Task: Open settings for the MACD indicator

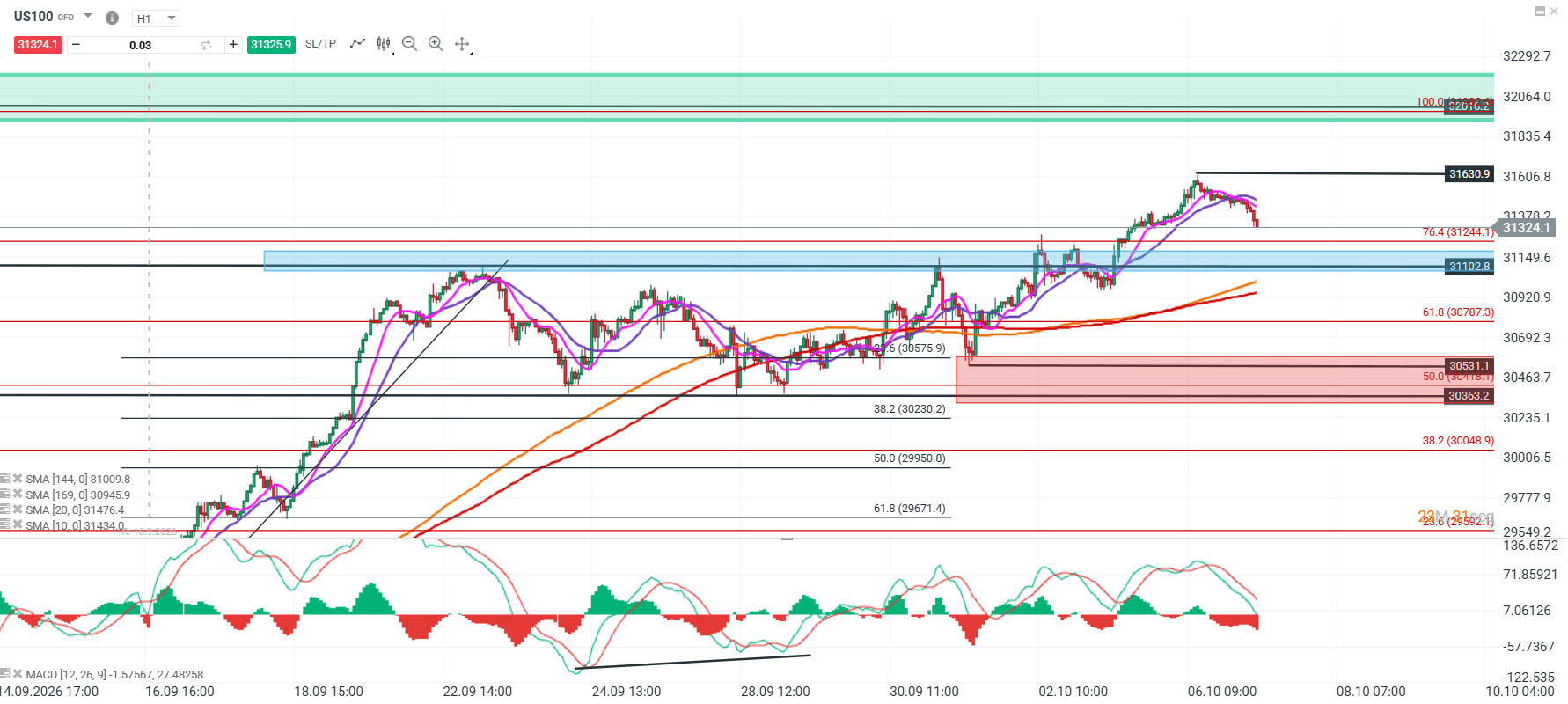Action: [x=5, y=674]
